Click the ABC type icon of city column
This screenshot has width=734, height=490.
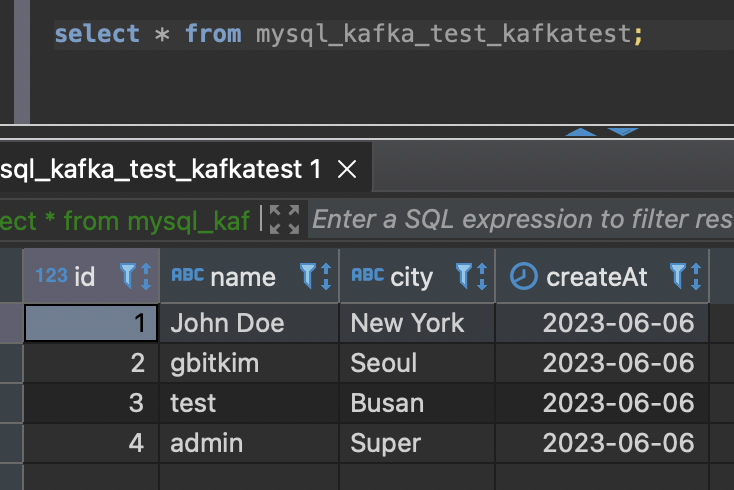tap(368, 275)
